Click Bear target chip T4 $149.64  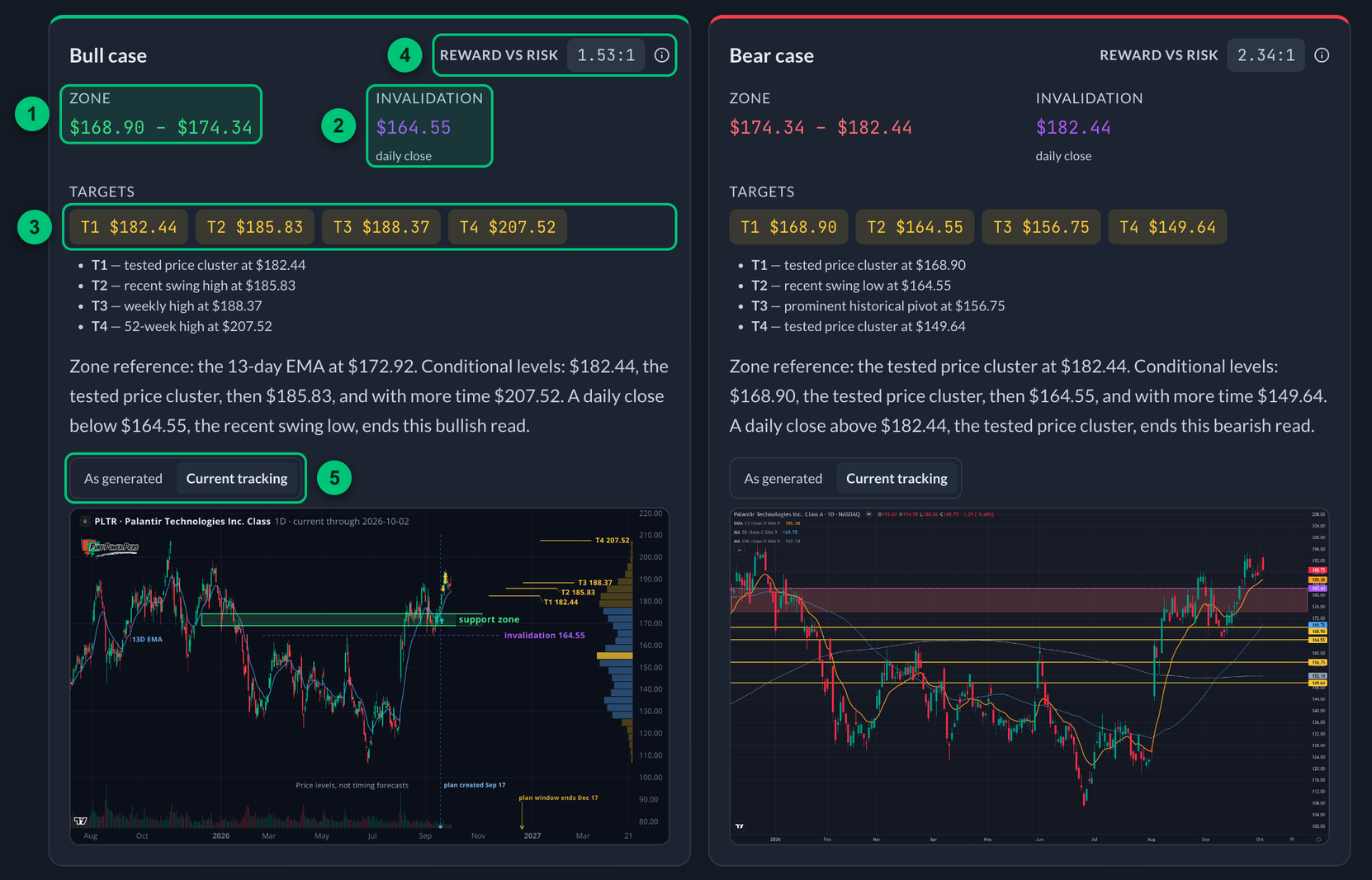coord(1167,227)
